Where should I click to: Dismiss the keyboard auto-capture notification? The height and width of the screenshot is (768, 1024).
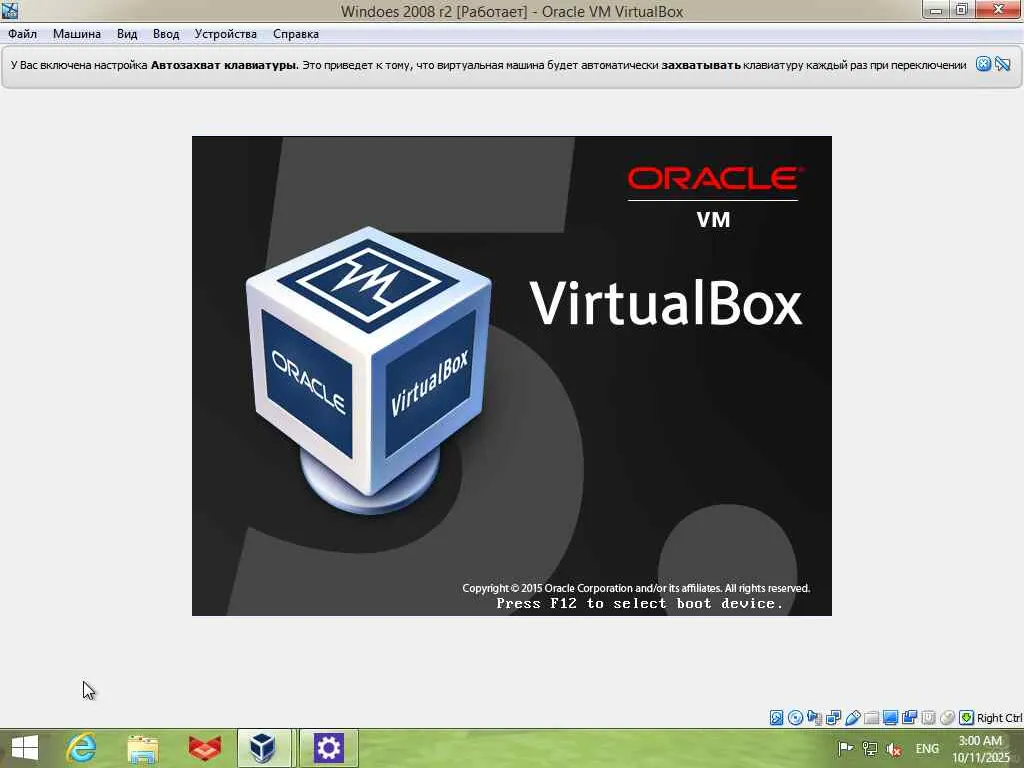click(984, 64)
